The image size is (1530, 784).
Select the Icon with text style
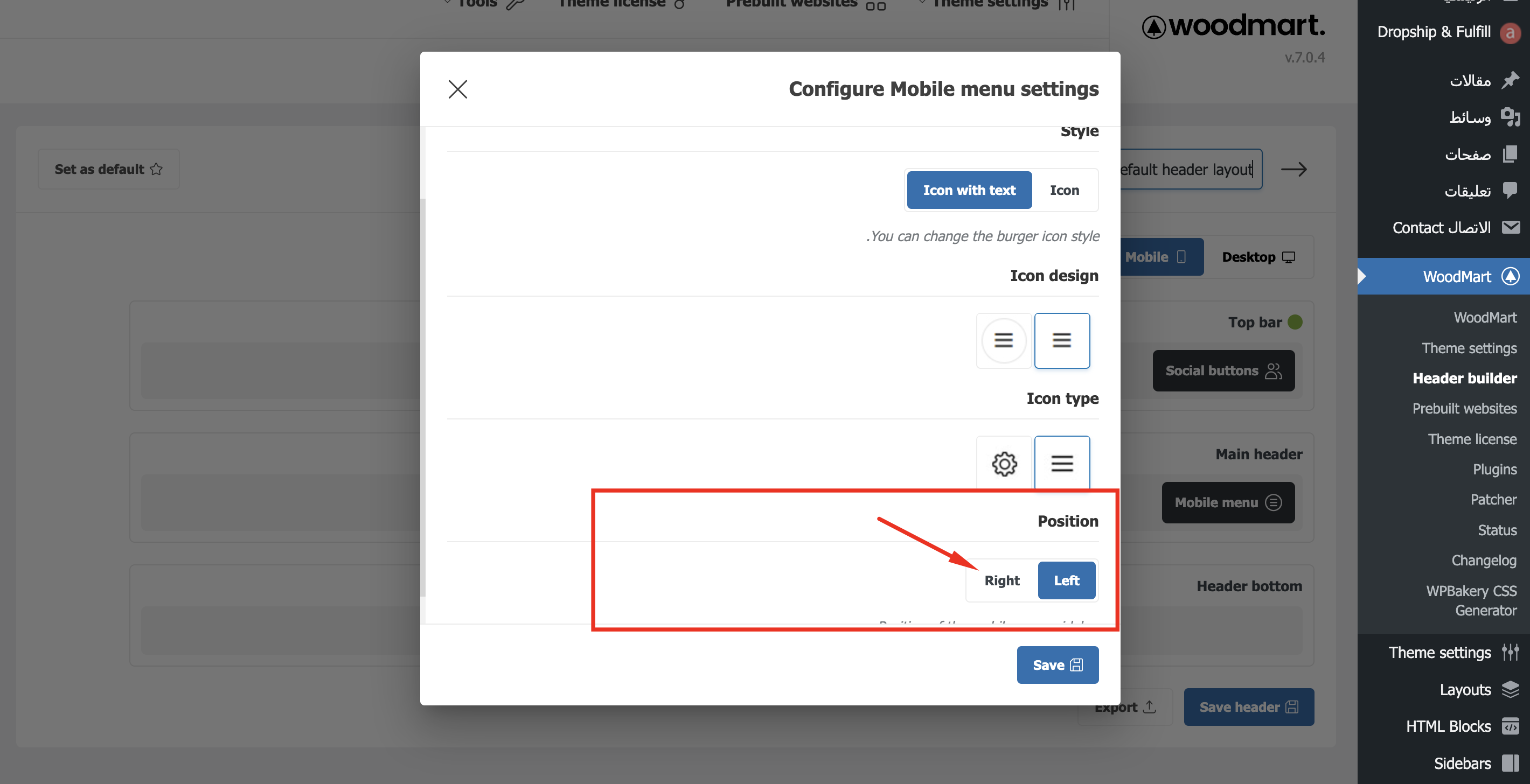tap(969, 190)
